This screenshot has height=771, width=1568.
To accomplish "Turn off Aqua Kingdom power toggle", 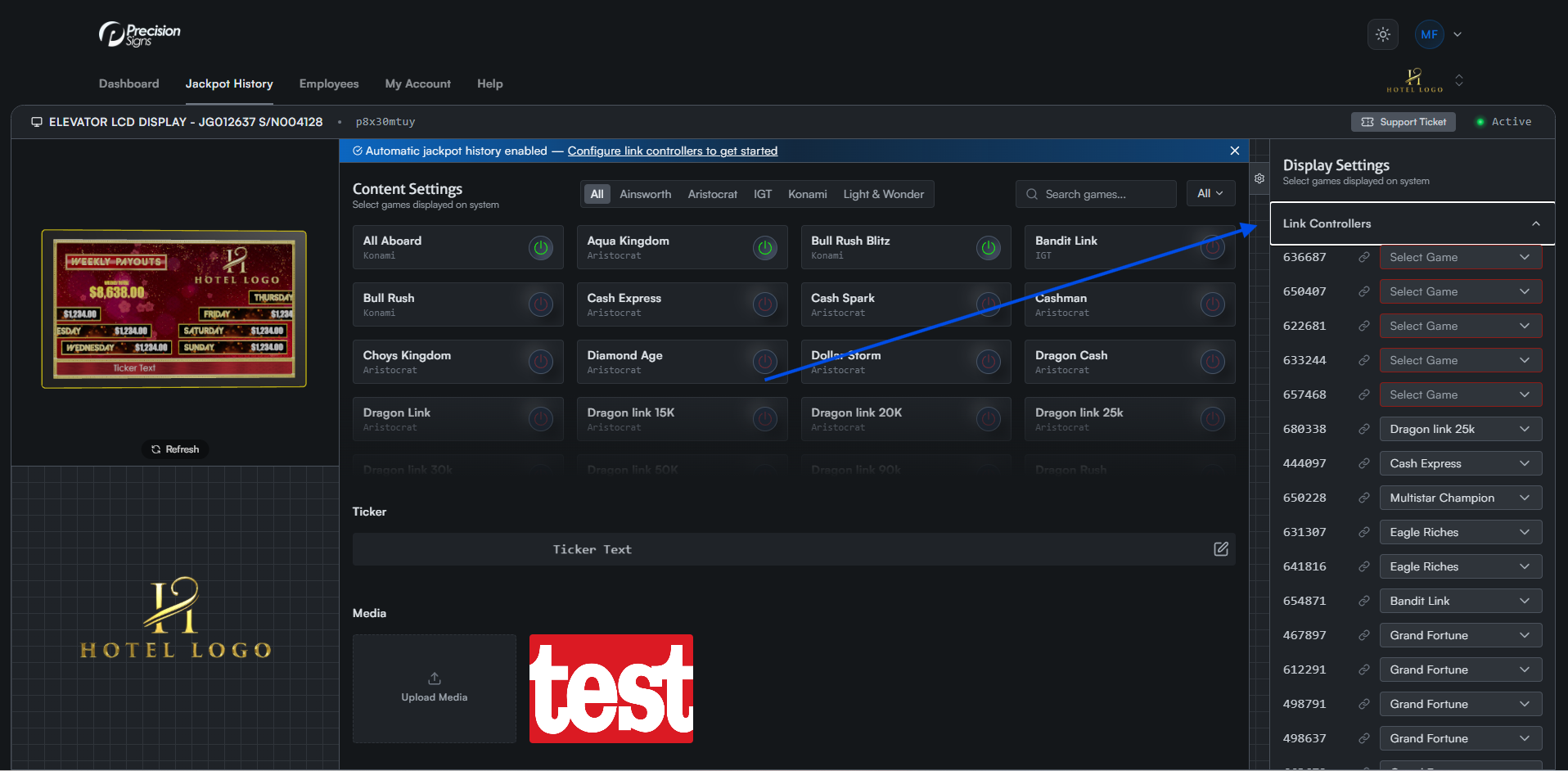I will (764, 247).
